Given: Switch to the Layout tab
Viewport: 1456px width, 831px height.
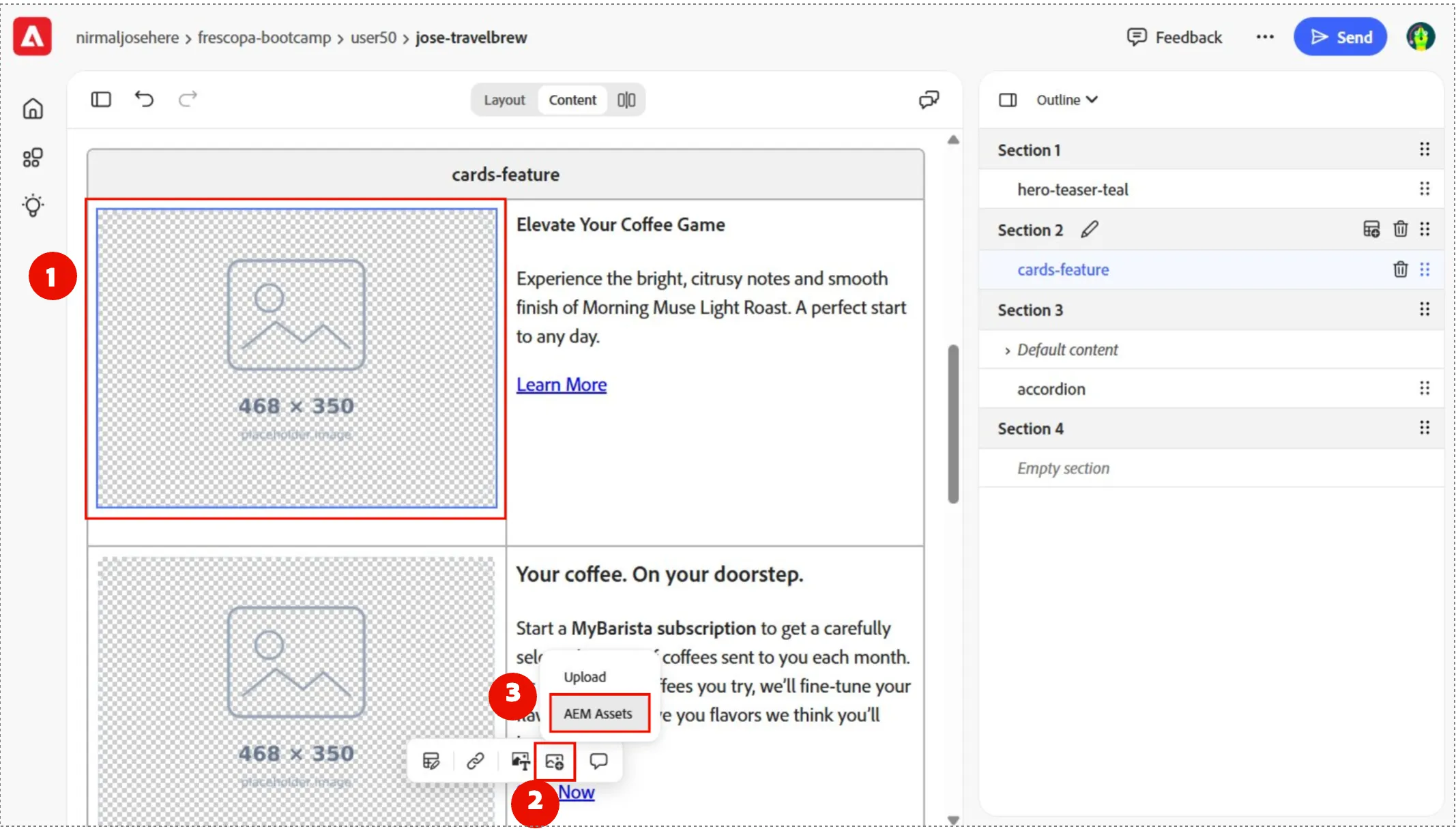Looking at the screenshot, I should coord(504,100).
